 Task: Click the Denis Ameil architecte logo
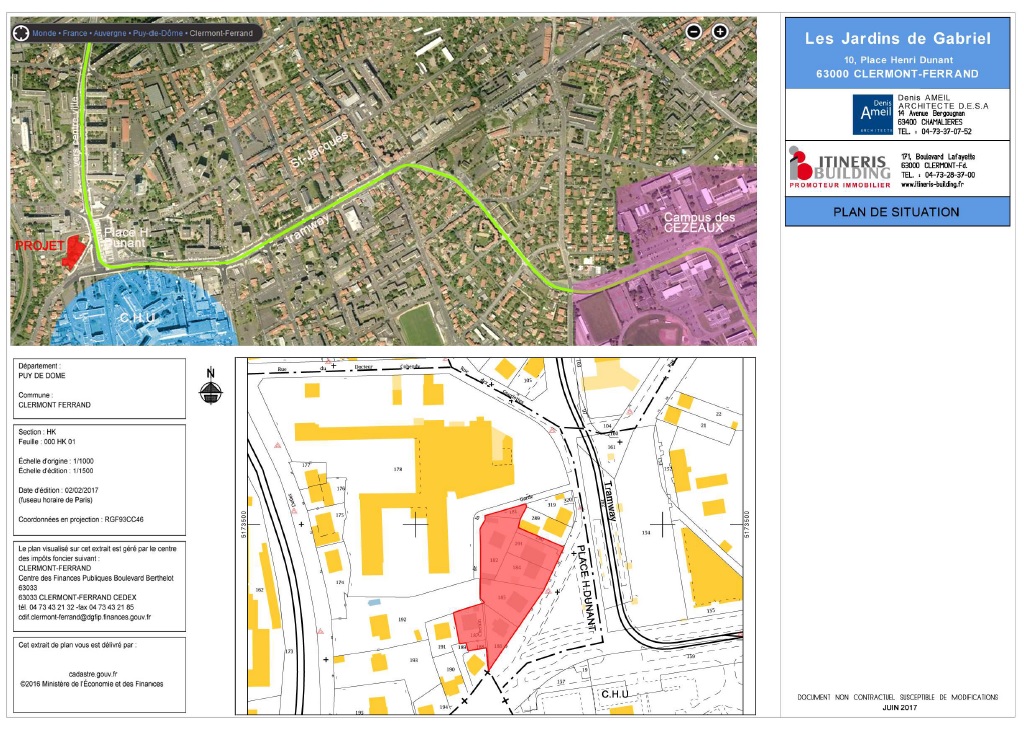873,114
